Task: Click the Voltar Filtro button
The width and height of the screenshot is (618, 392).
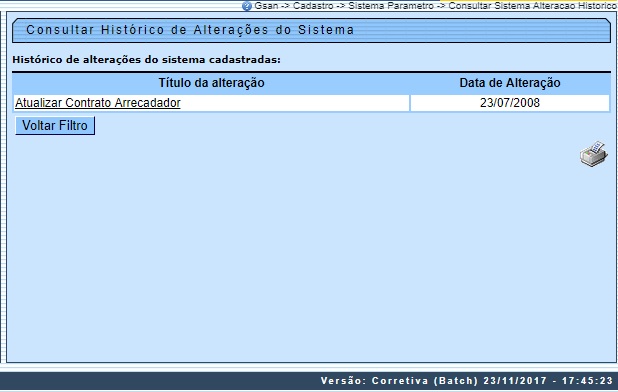Action: [x=55, y=125]
